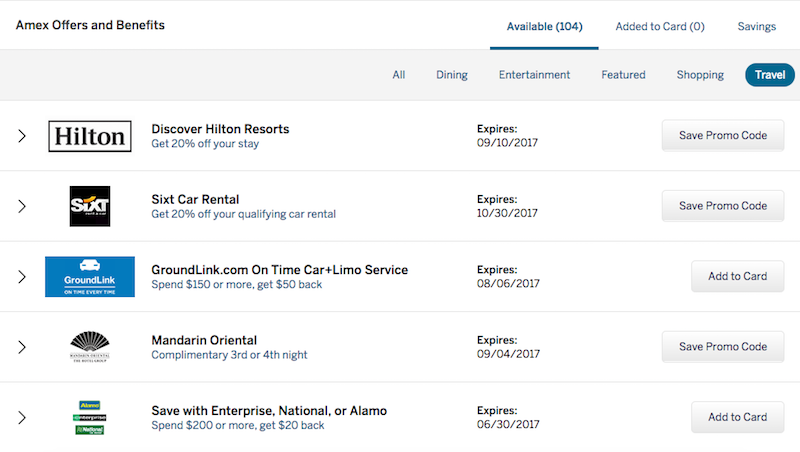The width and height of the screenshot is (800, 452).
Task: Click the 10/30/2017 expiry date
Action: [x=507, y=213]
